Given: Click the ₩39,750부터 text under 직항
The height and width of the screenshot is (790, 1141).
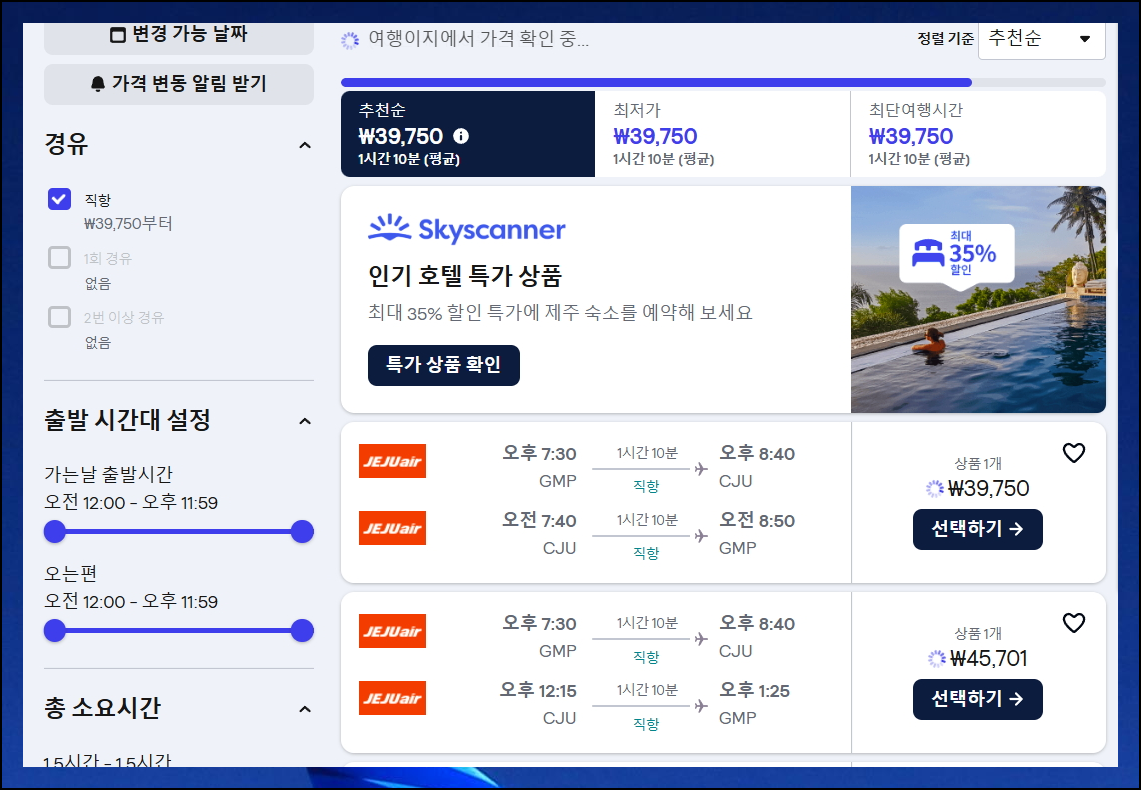Looking at the screenshot, I should [128, 224].
